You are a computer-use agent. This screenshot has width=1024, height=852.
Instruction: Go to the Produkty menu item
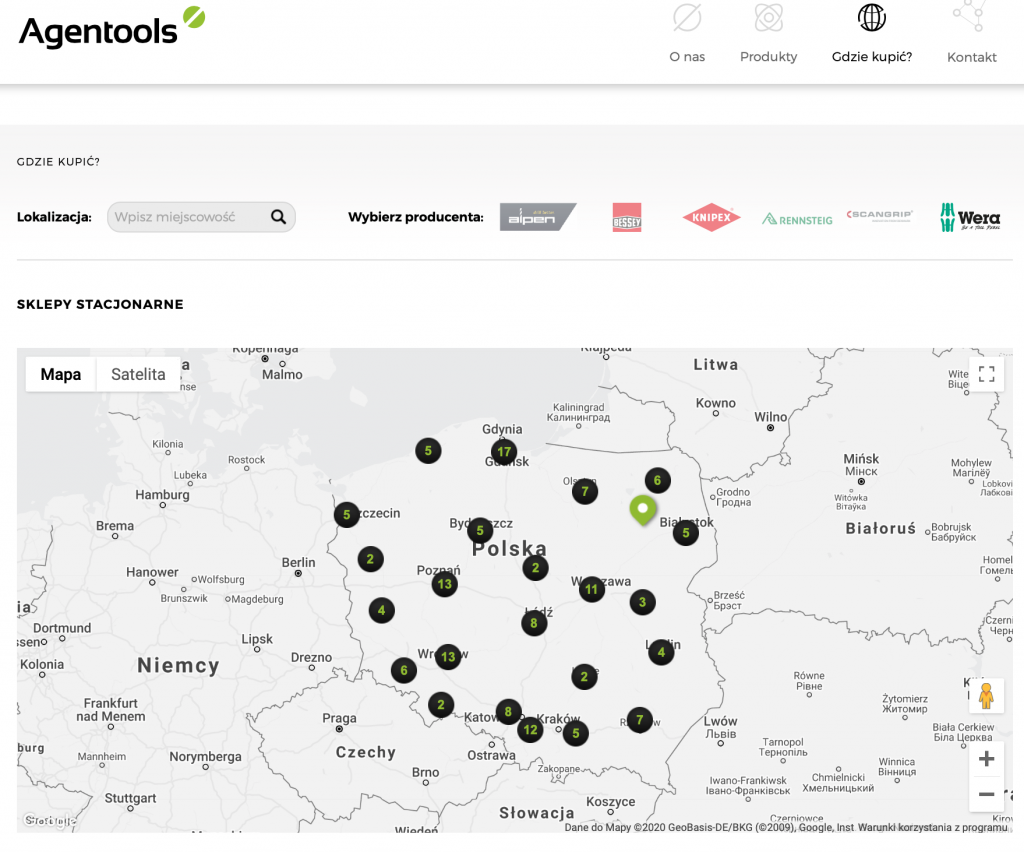pos(769,34)
